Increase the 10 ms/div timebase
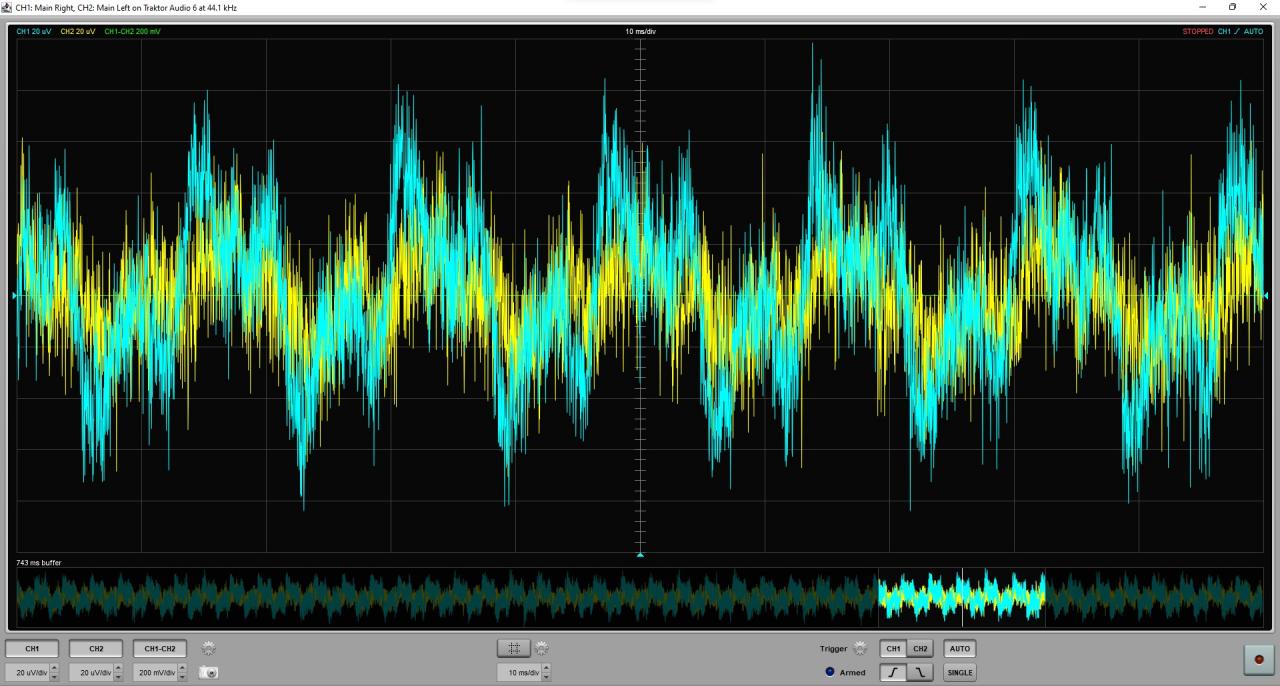The image size is (1280, 686). click(x=546, y=669)
